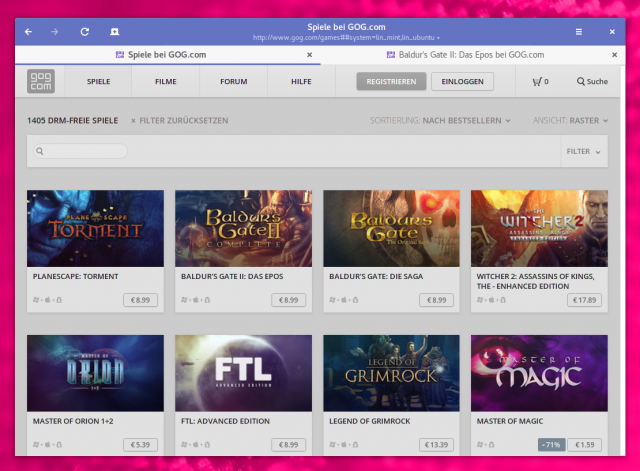Click platform icons under Master of Magic
This screenshot has width=640, height=471.
(x=485, y=444)
